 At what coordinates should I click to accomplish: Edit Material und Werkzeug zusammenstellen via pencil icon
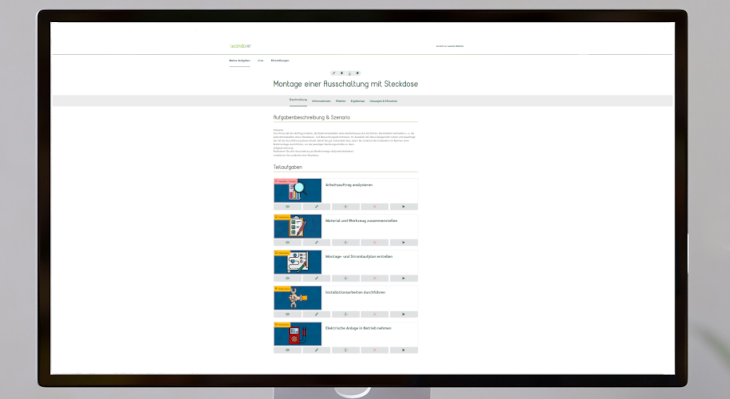point(317,243)
